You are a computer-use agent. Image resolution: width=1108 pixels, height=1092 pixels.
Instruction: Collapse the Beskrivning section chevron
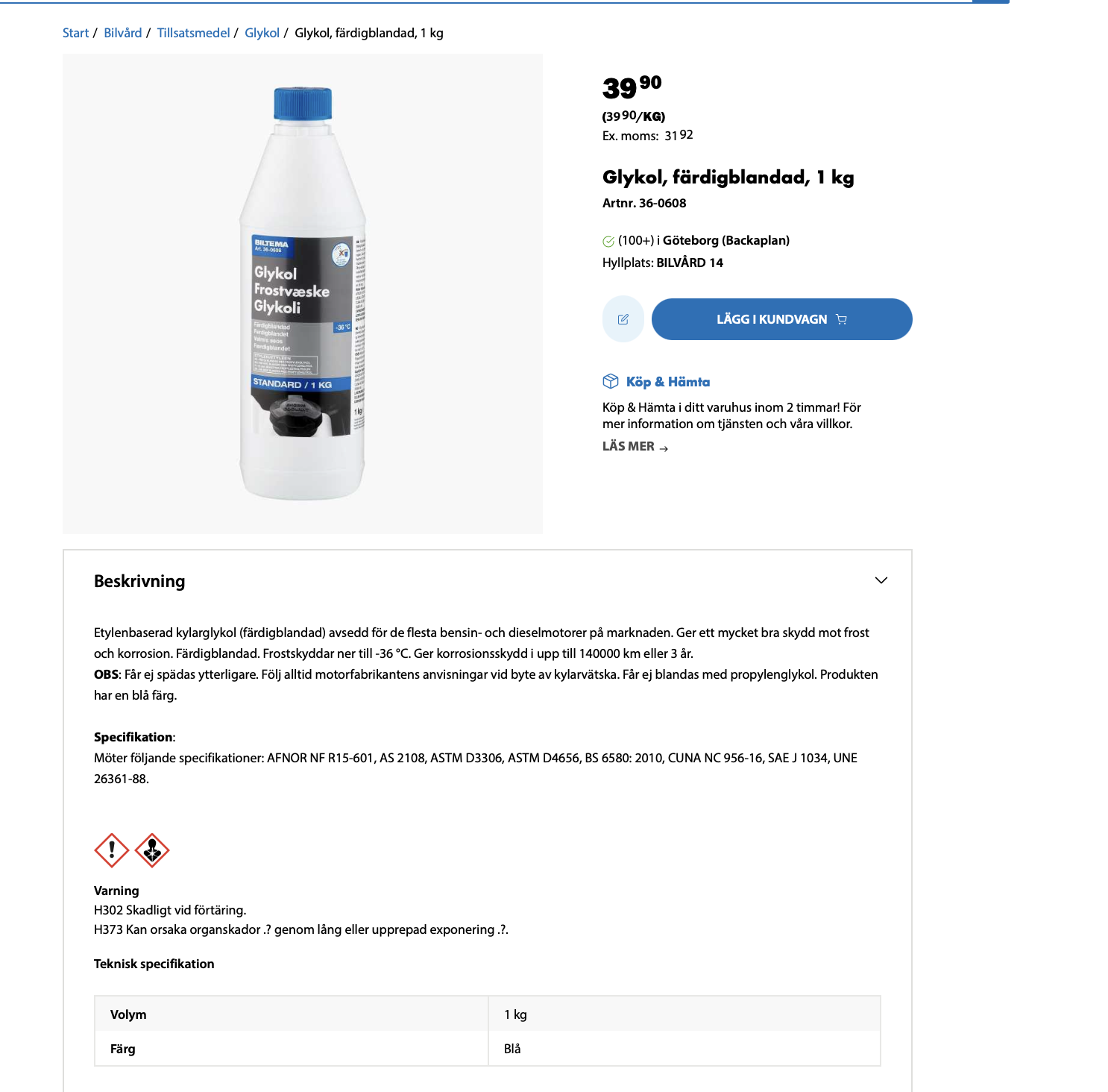(x=881, y=580)
